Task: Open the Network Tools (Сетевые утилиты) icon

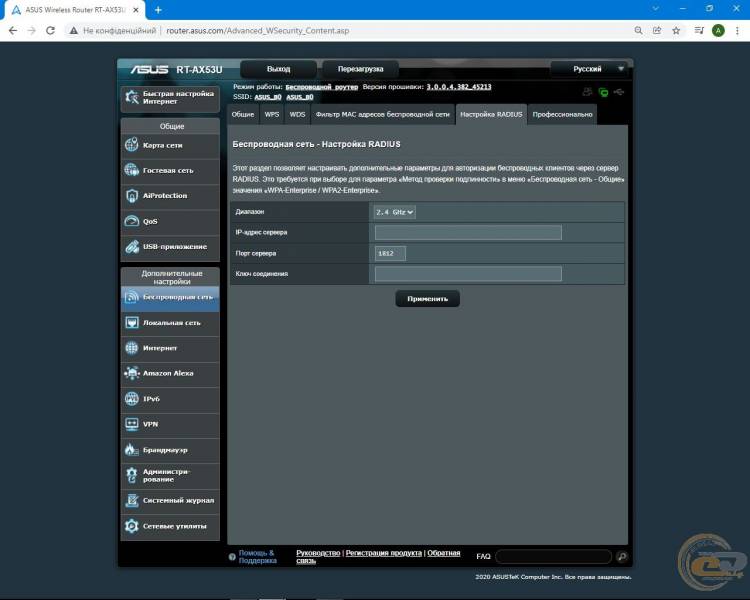Action: click(x=132, y=526)
